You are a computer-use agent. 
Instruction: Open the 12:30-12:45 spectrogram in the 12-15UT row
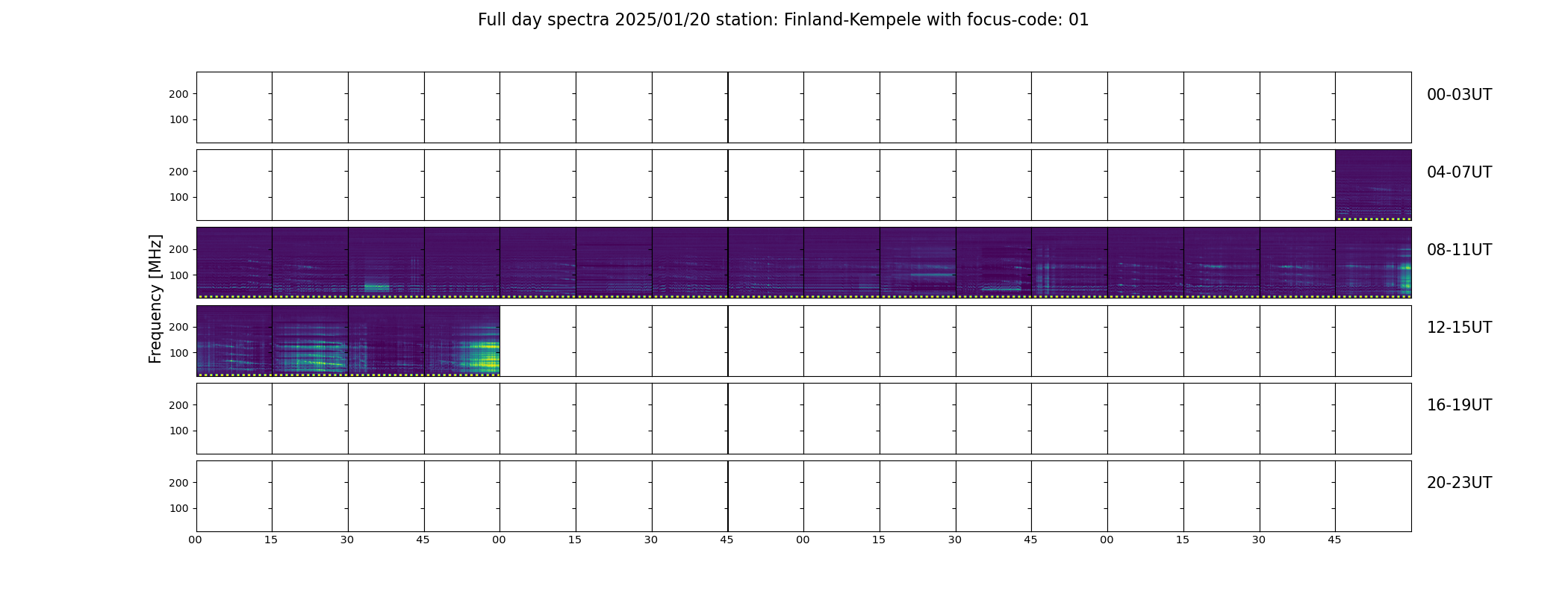tap(386, 340)
